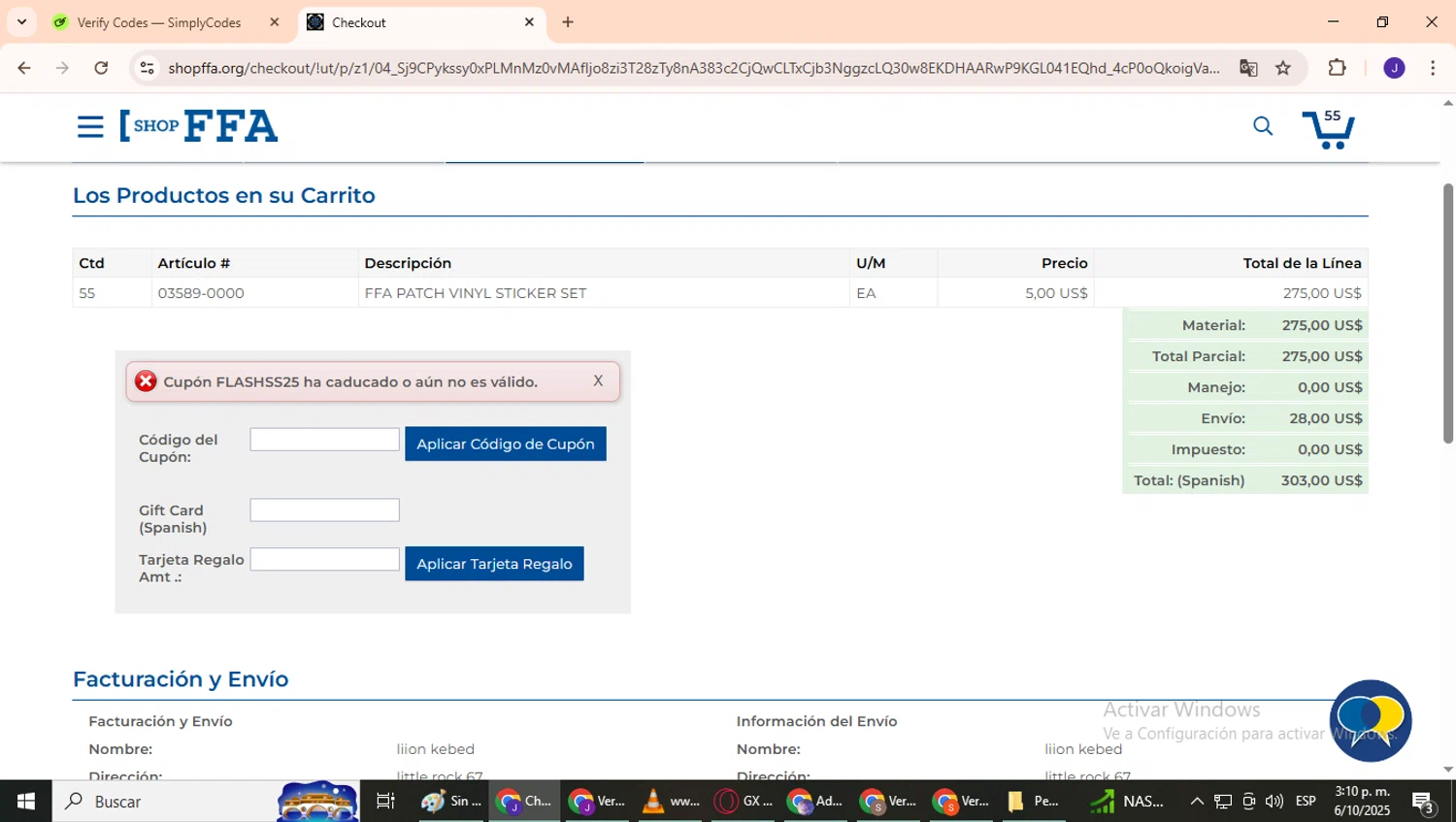Open the translate page icon
1456x822 pixels.
point(1248,68)
